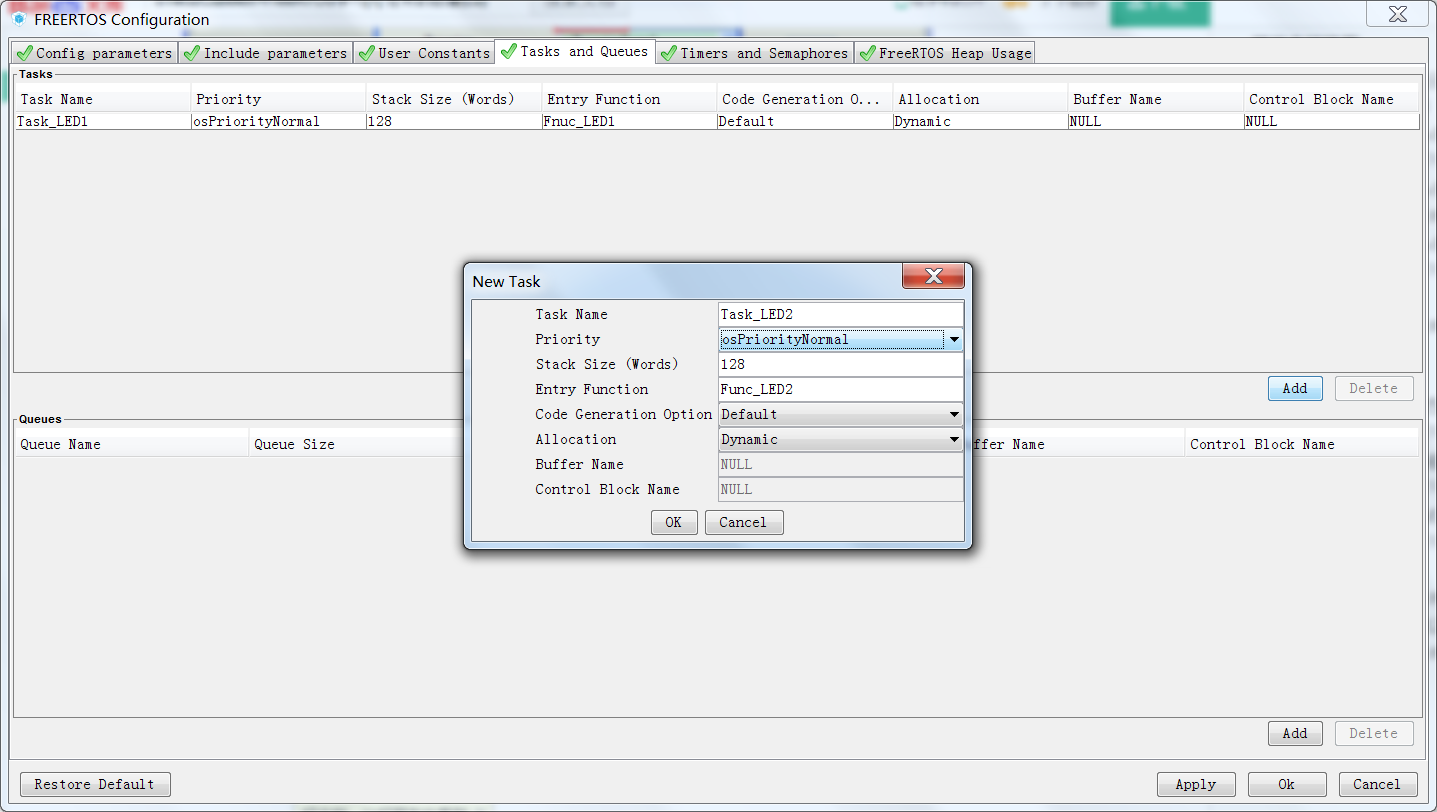Go to Timers and Semaphores tab
The height and width of the screenshot is (812, 1437).
point(755,53)
